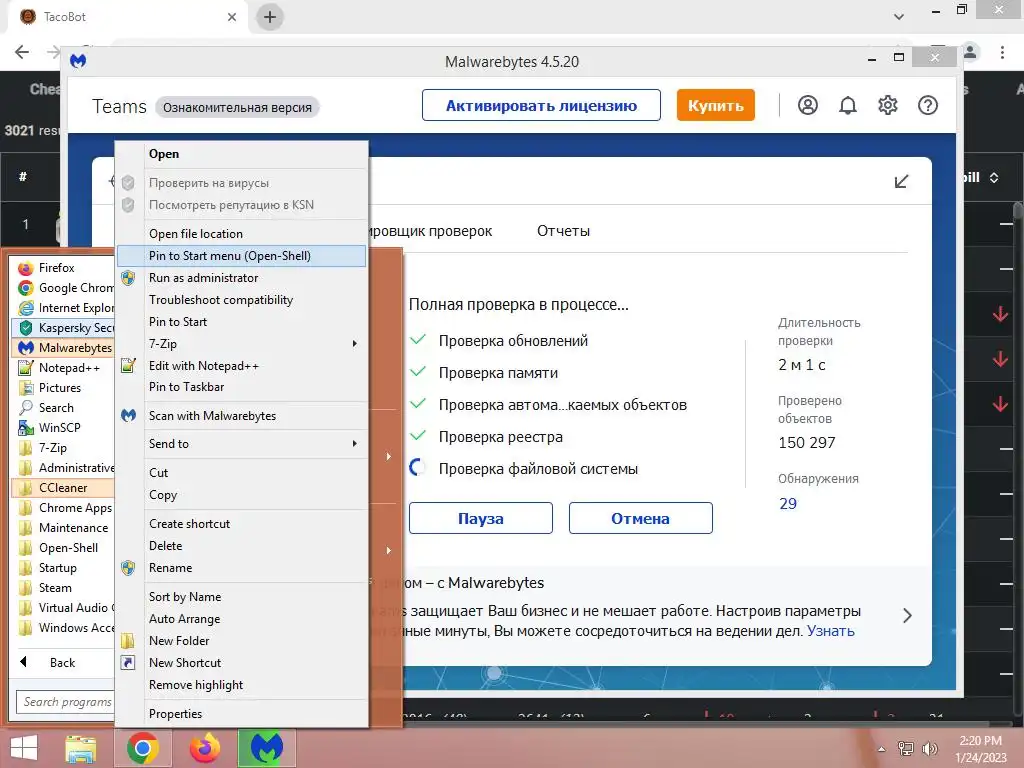Choose Cut in context menu
Screen dimensions: 1024x768
click(x=241, y=473)
